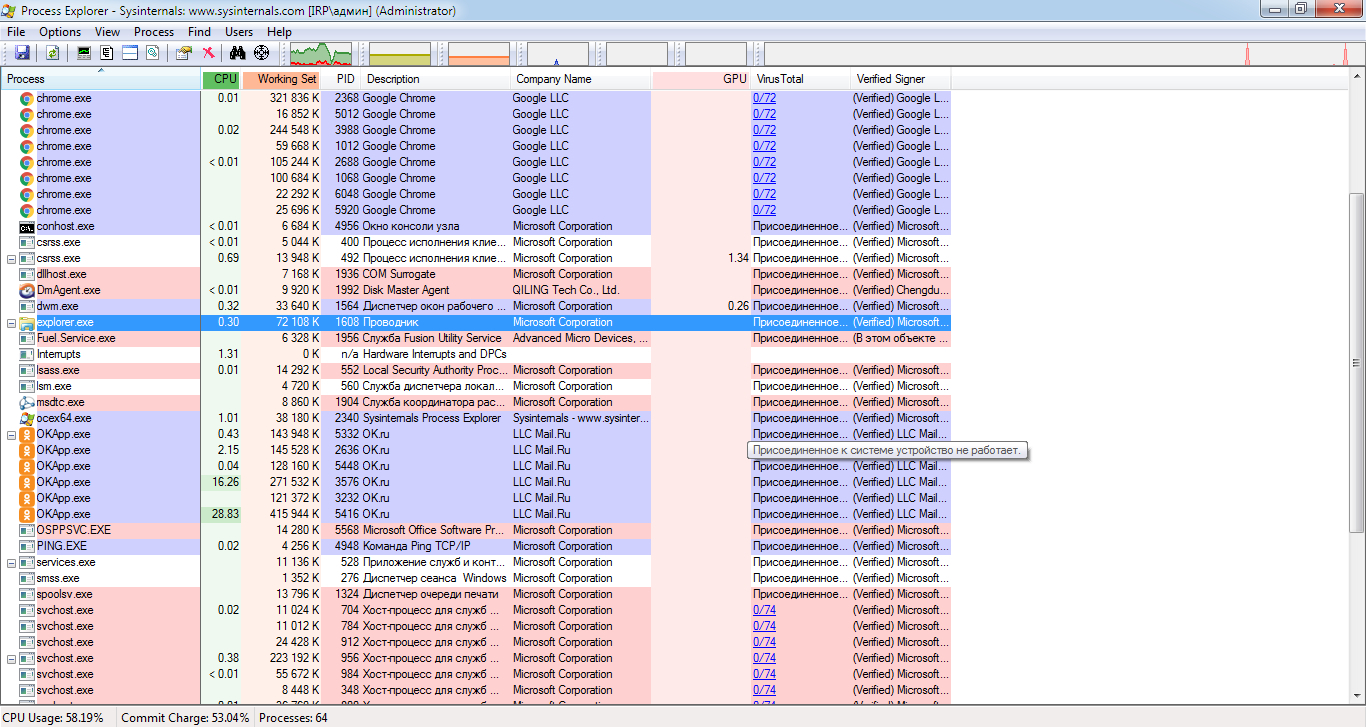The width and height of the screenshot is (1366, 728).
Task: Select the OSPPSVC.EXE process row
Action: pyautogui.click(x=476, y=530)
